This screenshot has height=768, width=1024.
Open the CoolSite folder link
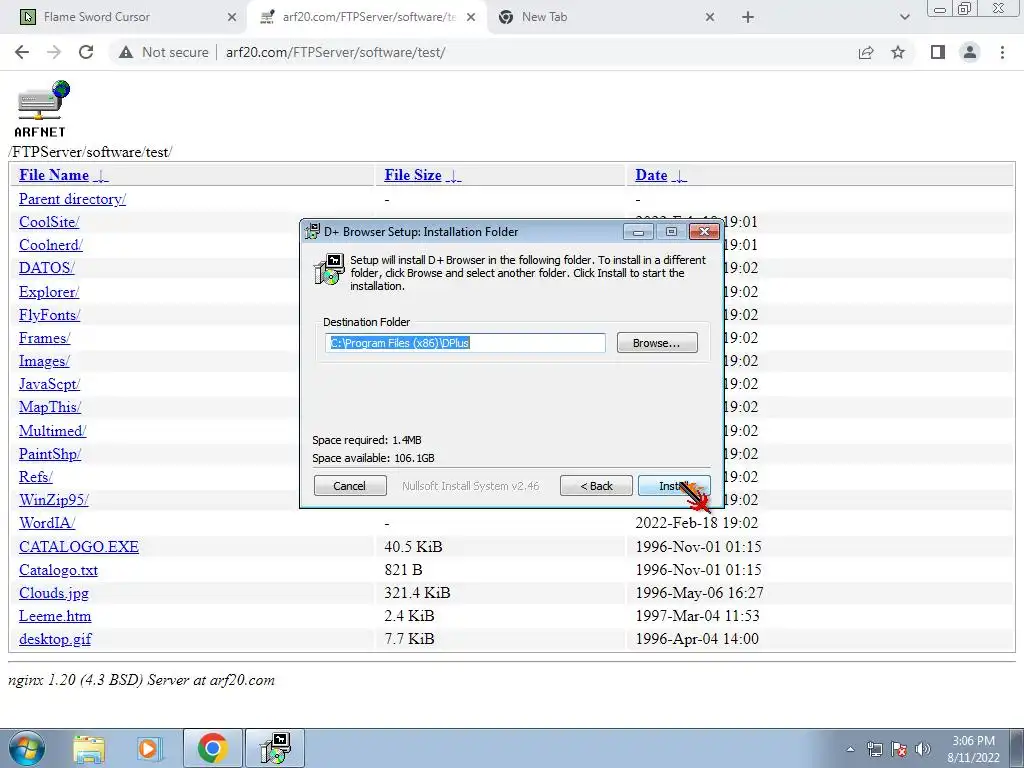coord(49,221)
